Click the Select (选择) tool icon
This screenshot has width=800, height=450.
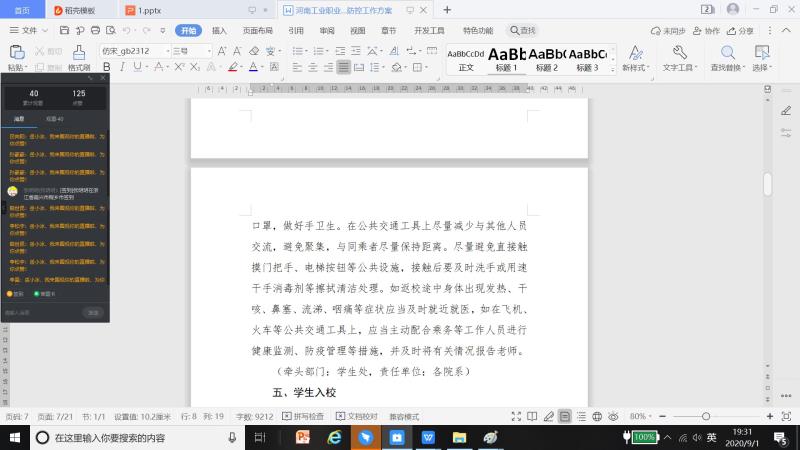(x=762, y=53)
